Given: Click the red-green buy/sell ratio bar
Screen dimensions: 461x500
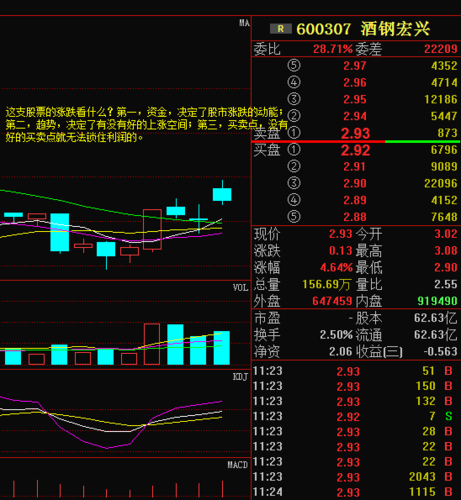Looking at the screenshot, I should [x=356, y=142].
